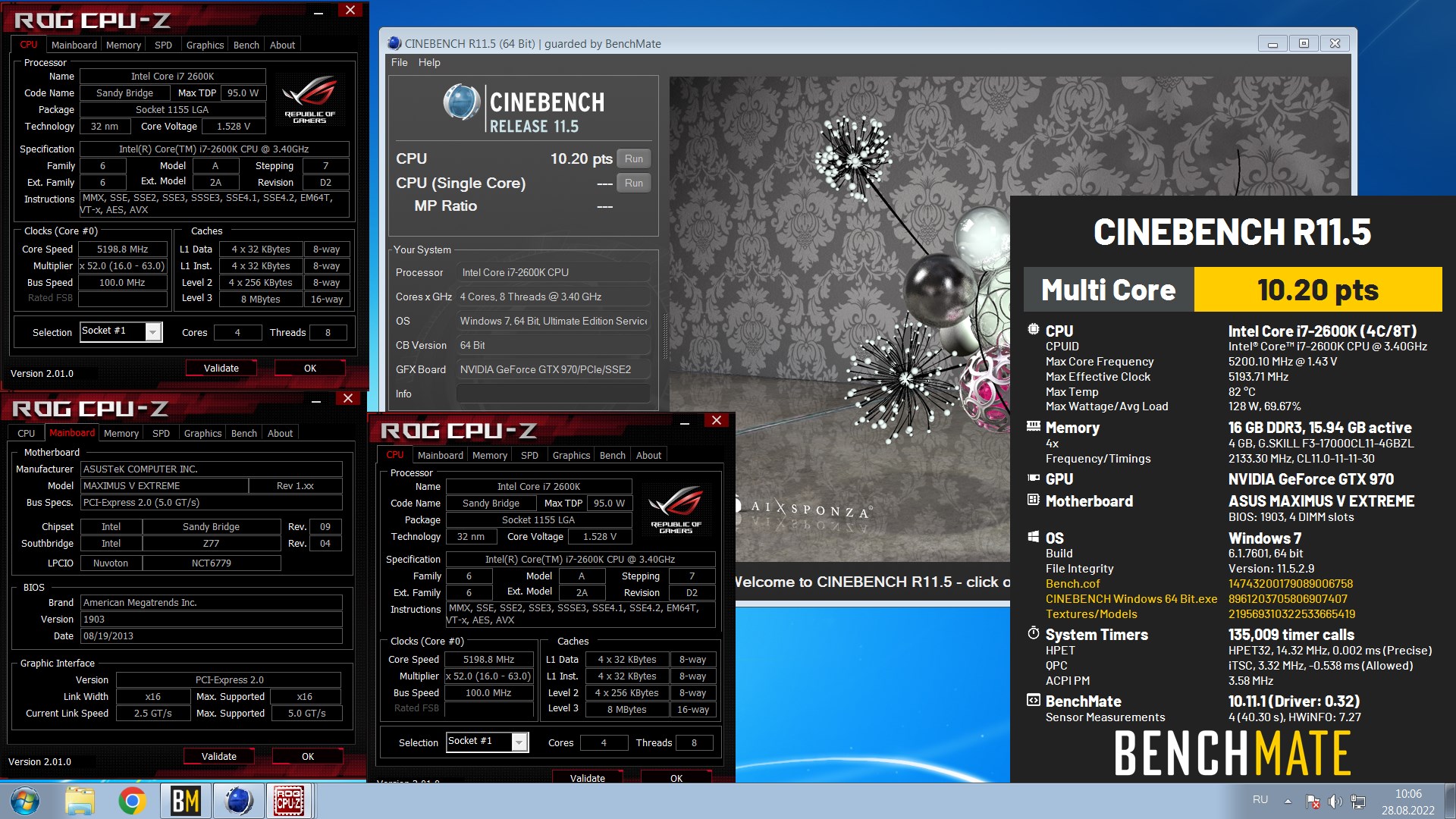1456x819 pixels.
Task: Open BenchMate from the taskbar
Action: click(x=185, y=801)
